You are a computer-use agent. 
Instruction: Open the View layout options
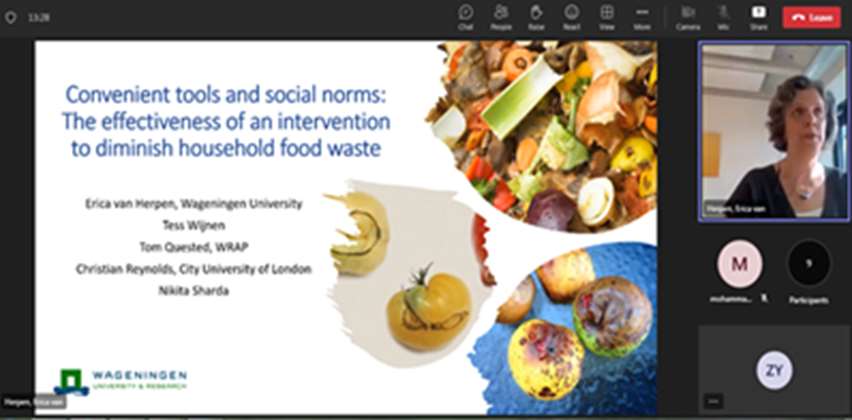click(606, 16)
